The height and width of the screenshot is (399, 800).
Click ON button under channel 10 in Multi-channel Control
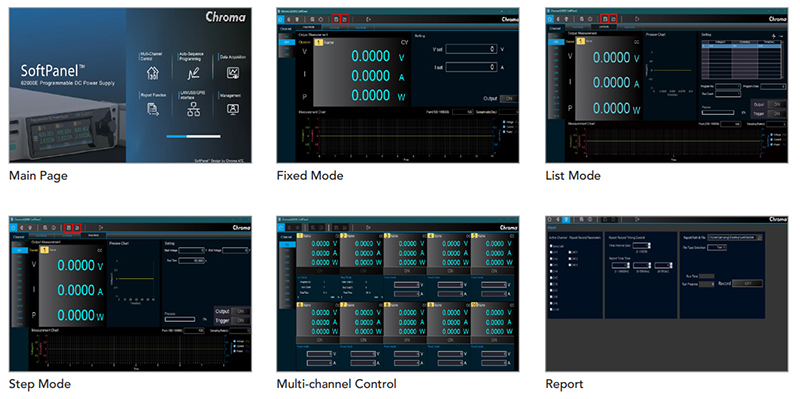493,340
